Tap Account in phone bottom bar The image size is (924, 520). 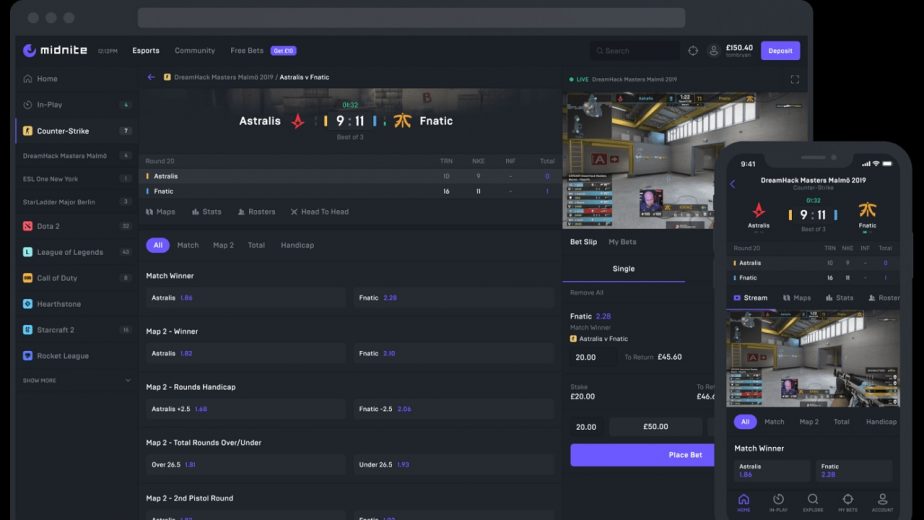pos(882,502)
